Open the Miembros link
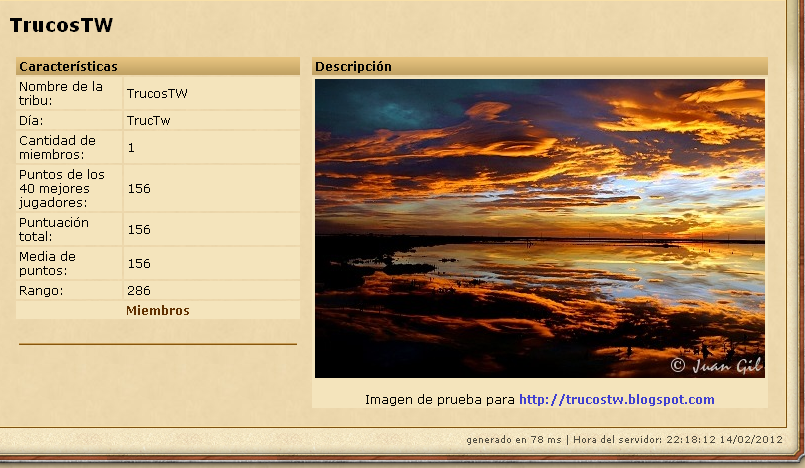805x468 pixels. [x=158, y=310]
